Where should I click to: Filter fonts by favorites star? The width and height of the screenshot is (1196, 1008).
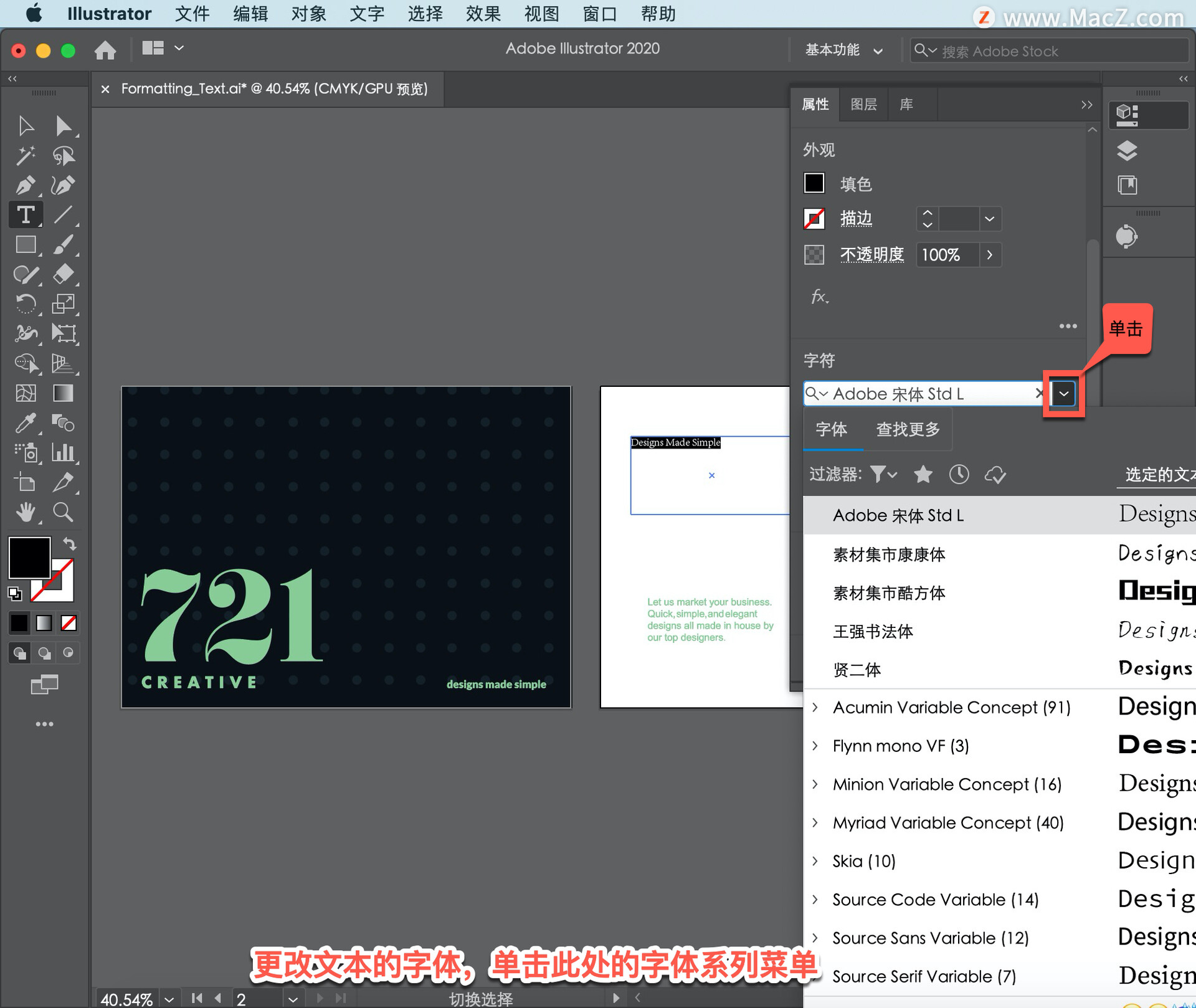(x=923, y=475)
